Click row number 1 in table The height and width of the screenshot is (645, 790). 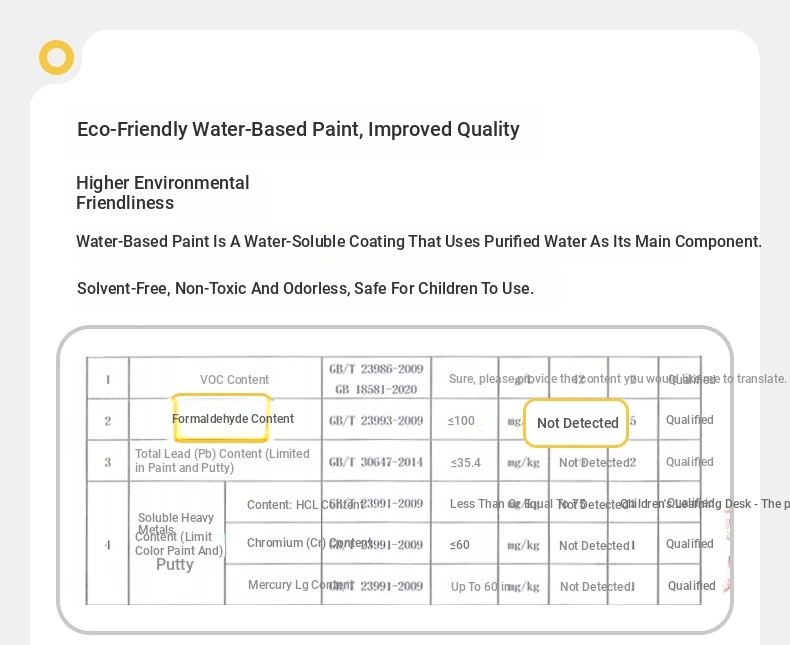pyautogui.click(x=108, y=379)
